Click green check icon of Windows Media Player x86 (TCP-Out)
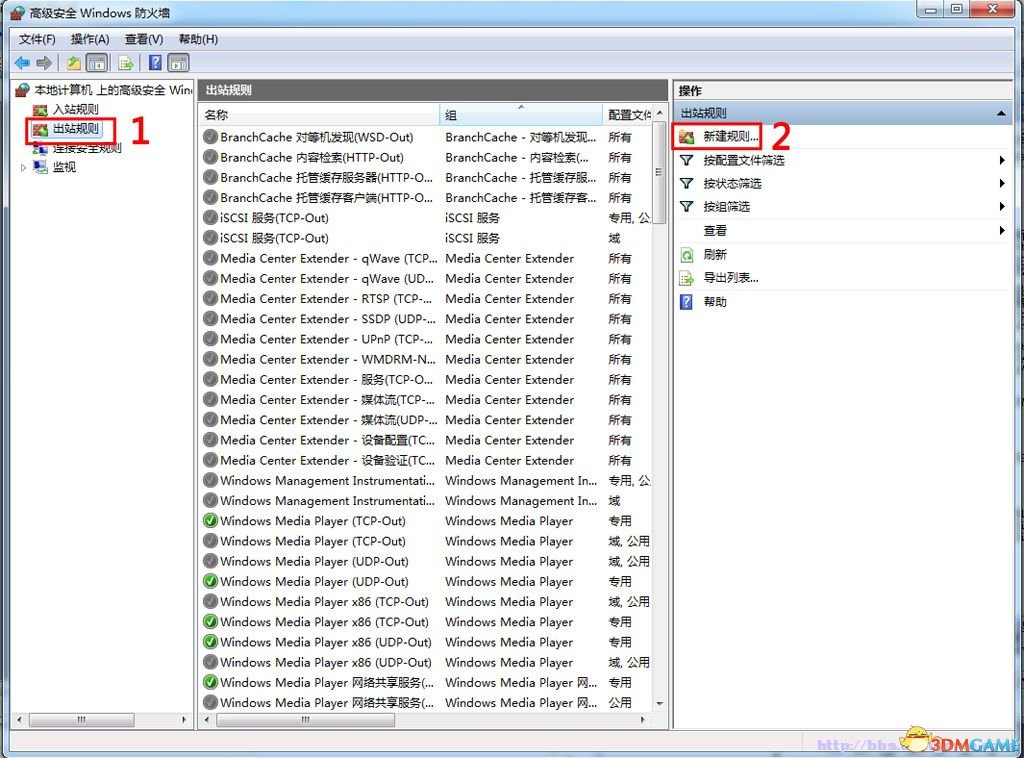 (210, 622)
